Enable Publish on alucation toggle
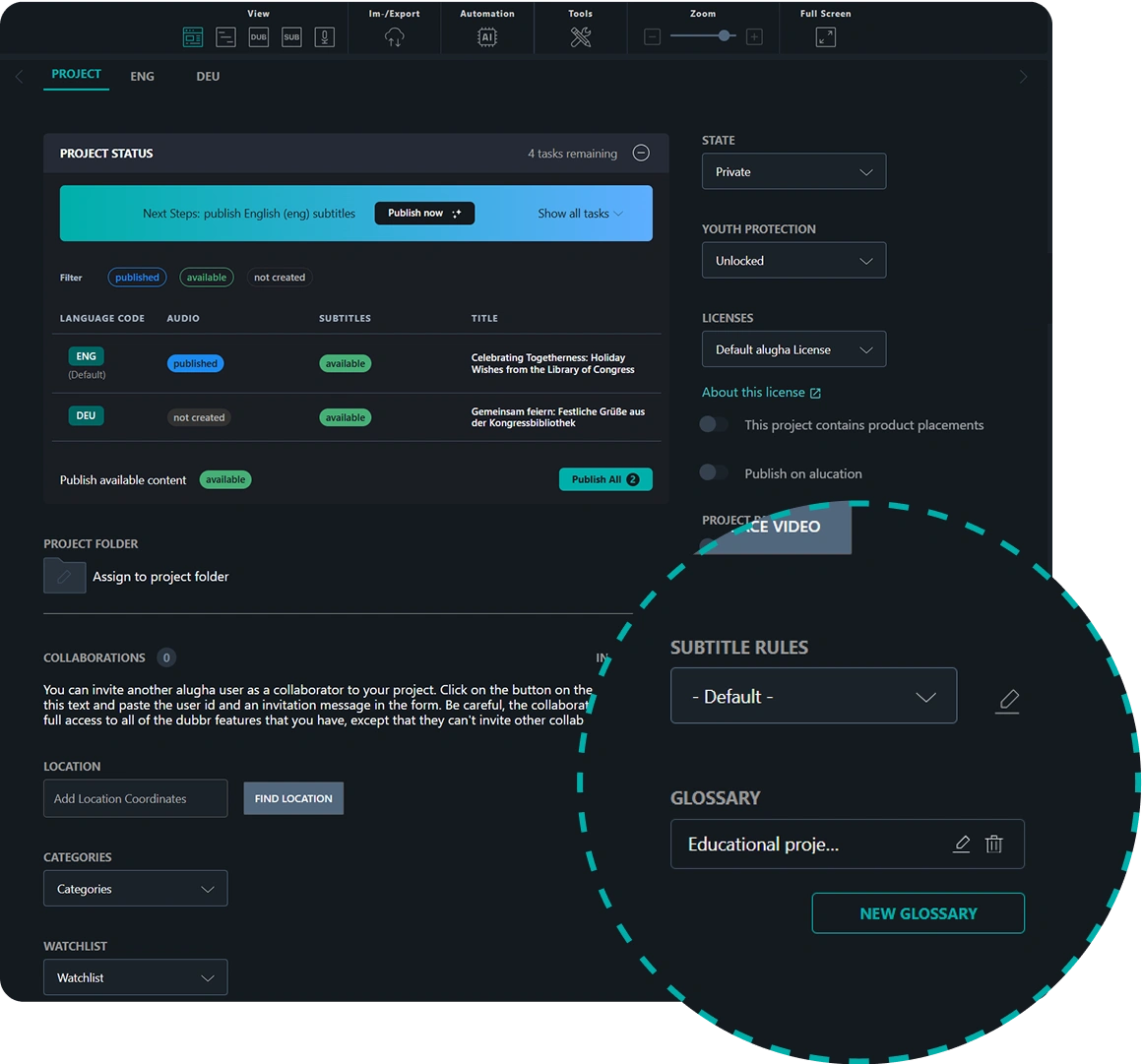The width and height of the screenshot is (1142, 1064). pos(714,472)
